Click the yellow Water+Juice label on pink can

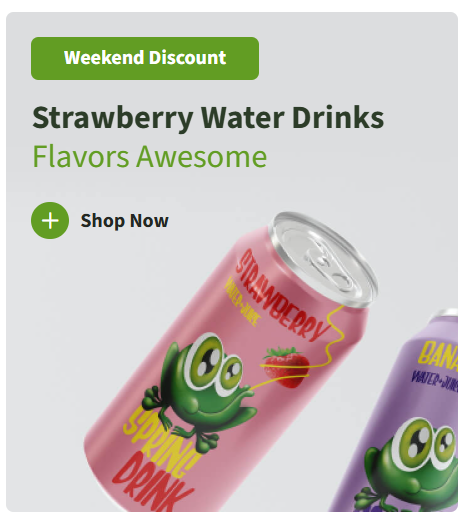pos(241,304)
